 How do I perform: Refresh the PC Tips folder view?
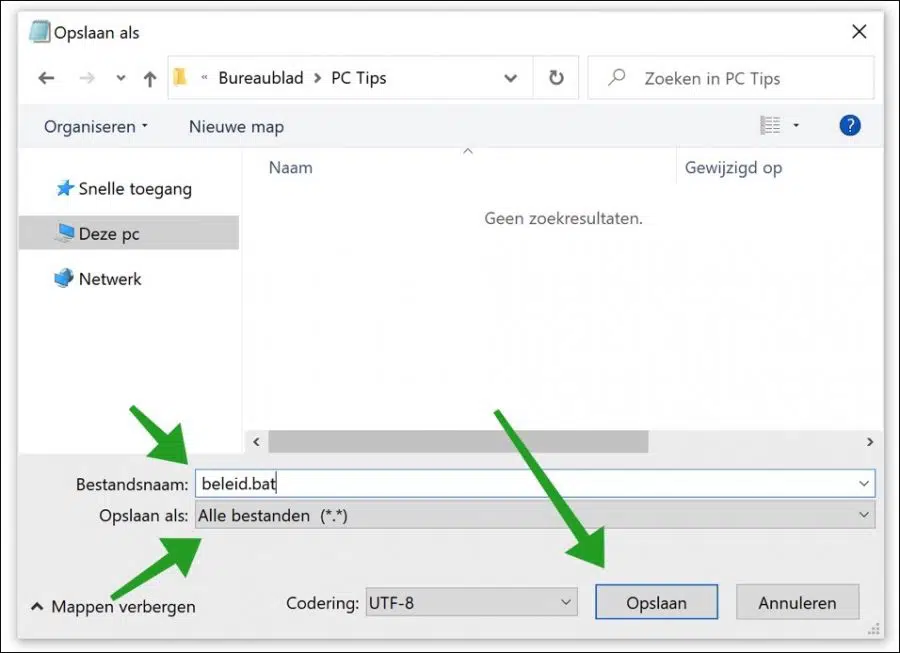point(556,77)
